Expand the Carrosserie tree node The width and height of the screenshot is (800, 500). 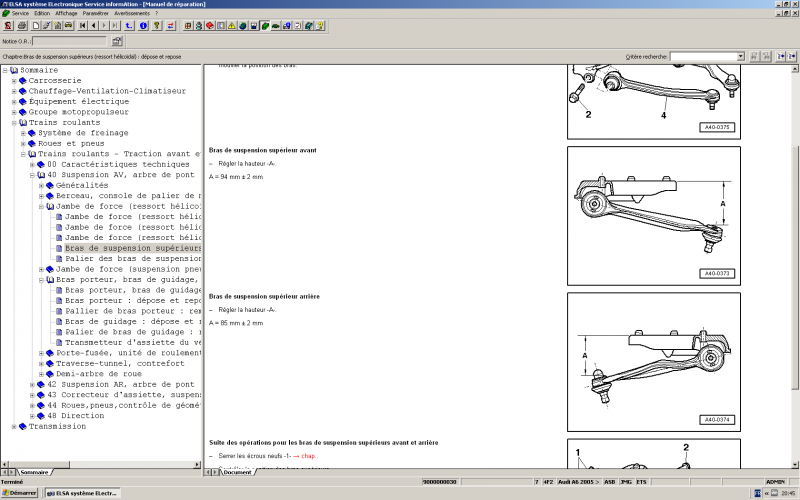(14, 80)
